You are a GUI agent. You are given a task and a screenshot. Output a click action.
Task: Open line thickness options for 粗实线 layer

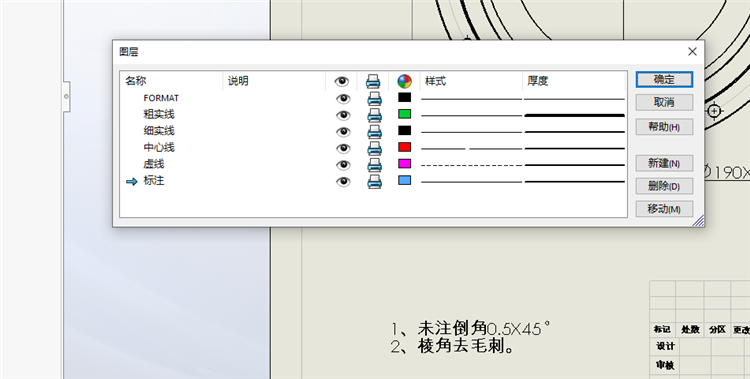pos(574,115)
